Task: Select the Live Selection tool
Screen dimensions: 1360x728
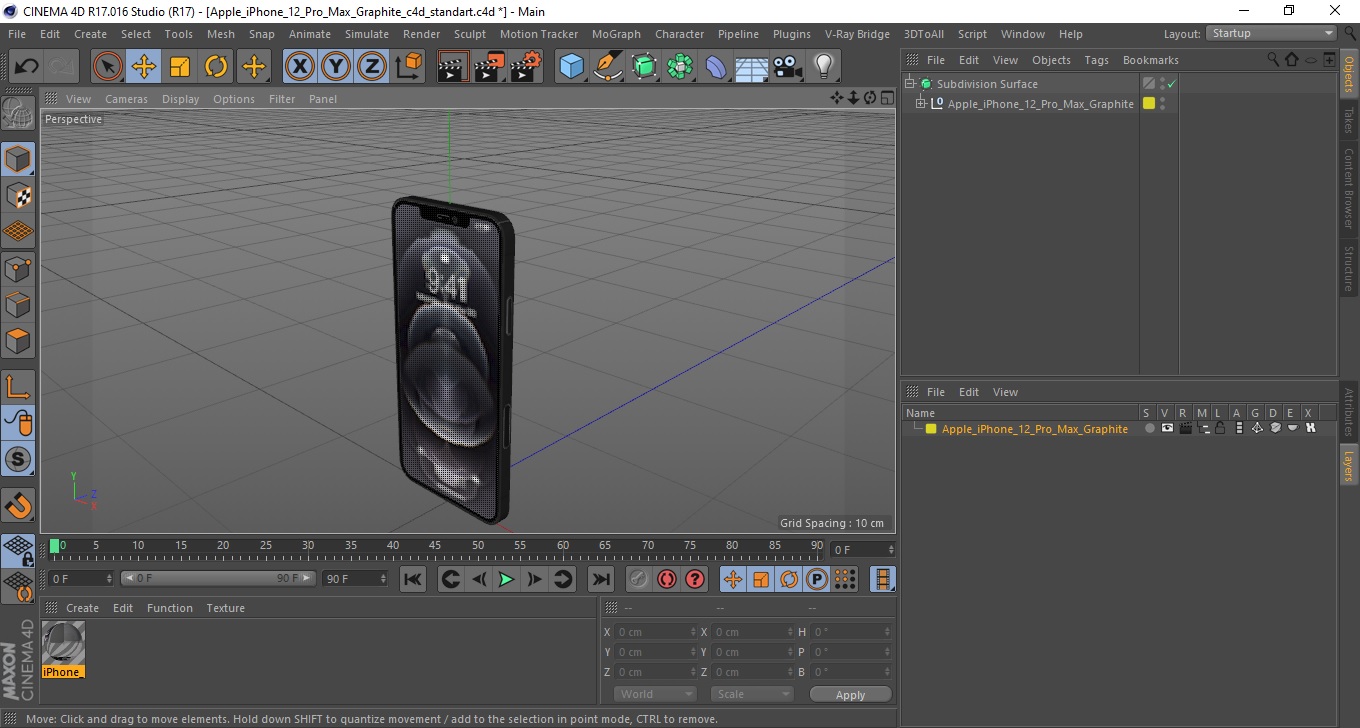Action: 108,67
